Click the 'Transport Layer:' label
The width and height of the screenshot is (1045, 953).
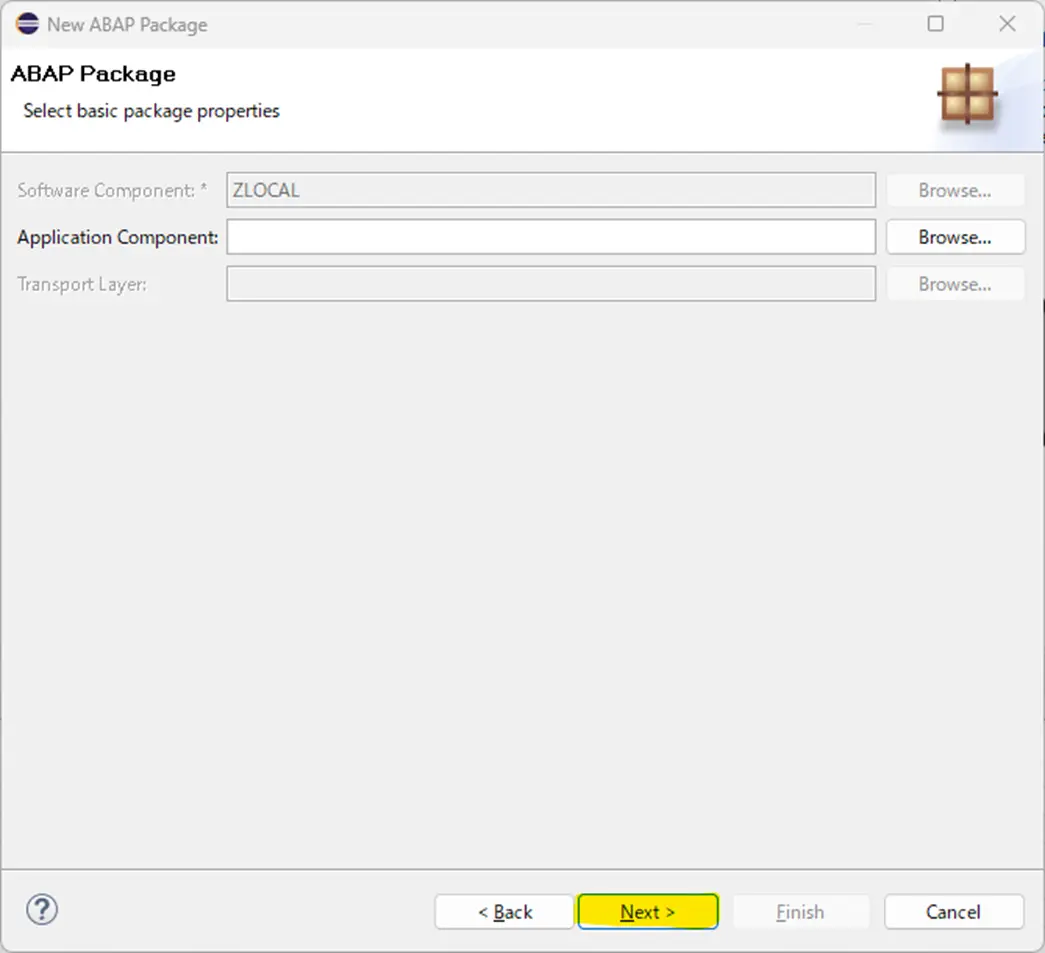[82, 285]
